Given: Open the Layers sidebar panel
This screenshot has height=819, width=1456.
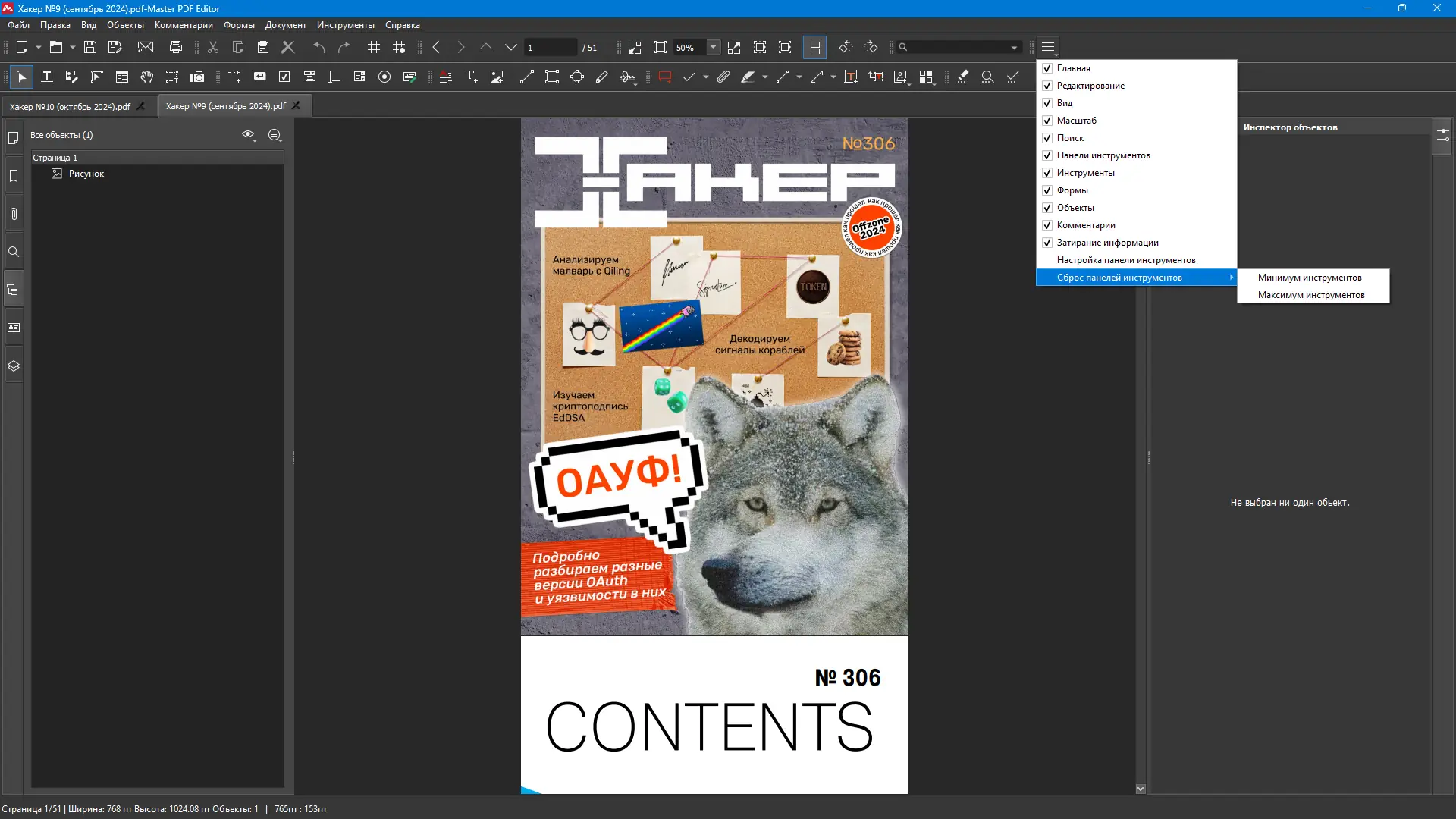Looking at the screenshot, I should (14, 366).
